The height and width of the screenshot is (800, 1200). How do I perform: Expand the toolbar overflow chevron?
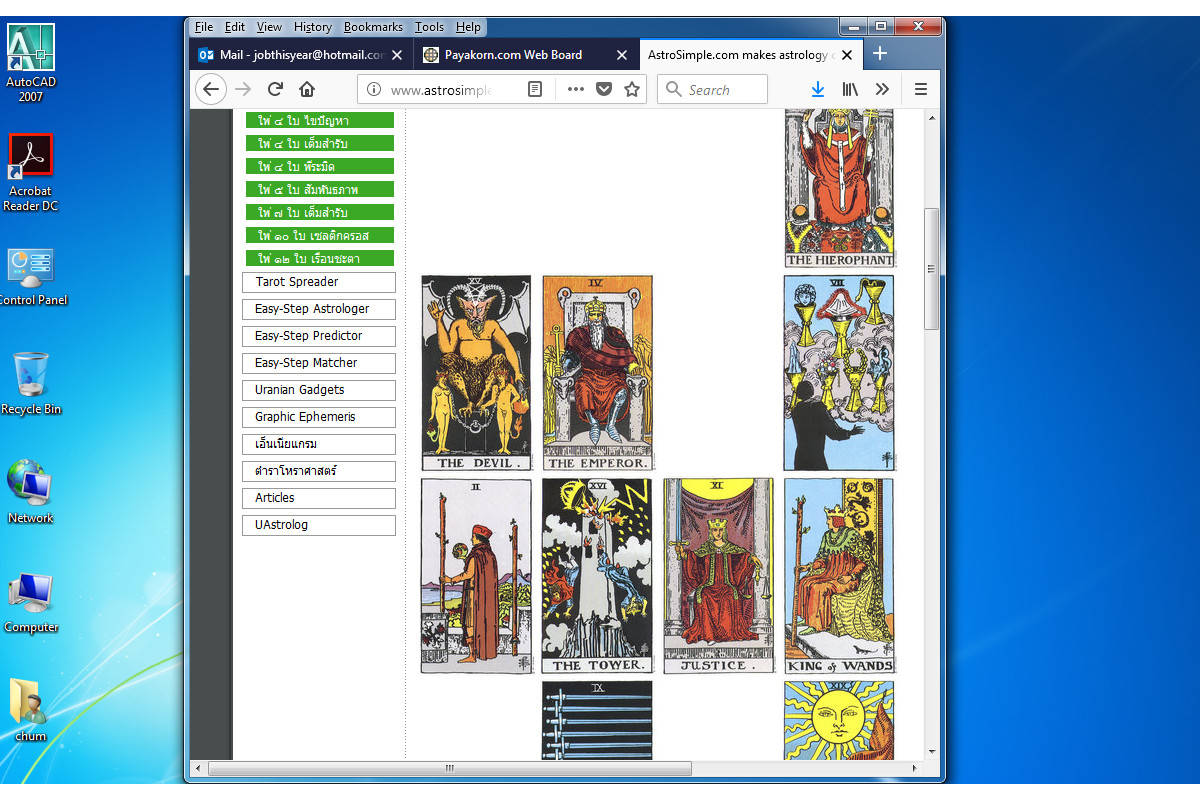point(882,89)
